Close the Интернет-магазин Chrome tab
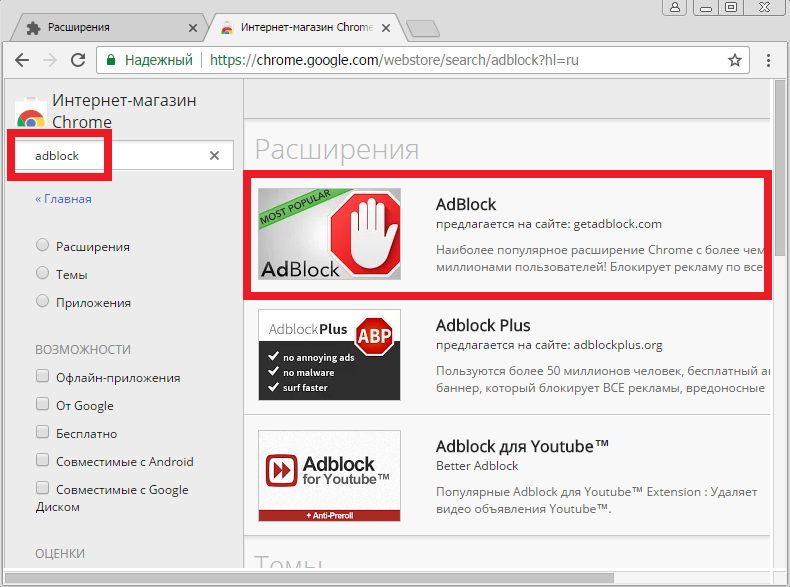 (386, 28)
